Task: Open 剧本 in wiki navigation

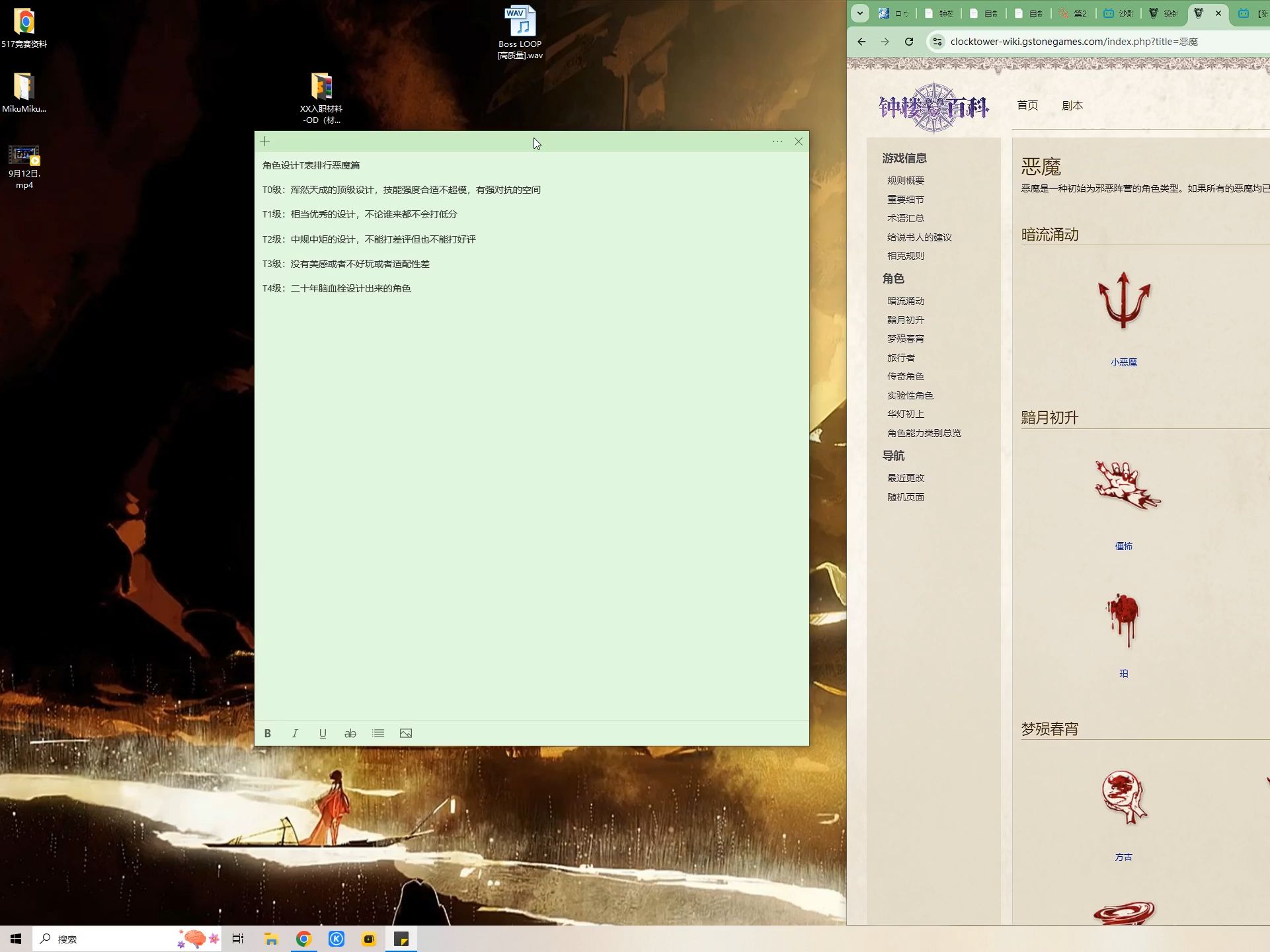Action: point(1072,105)
